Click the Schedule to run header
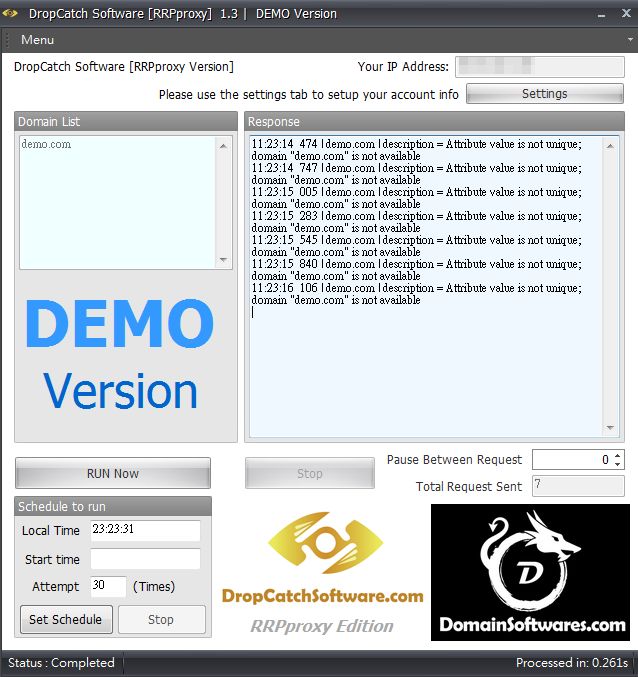Image resolution: width=638 pixels, height=677 pixels. click(x=113, y=506)
